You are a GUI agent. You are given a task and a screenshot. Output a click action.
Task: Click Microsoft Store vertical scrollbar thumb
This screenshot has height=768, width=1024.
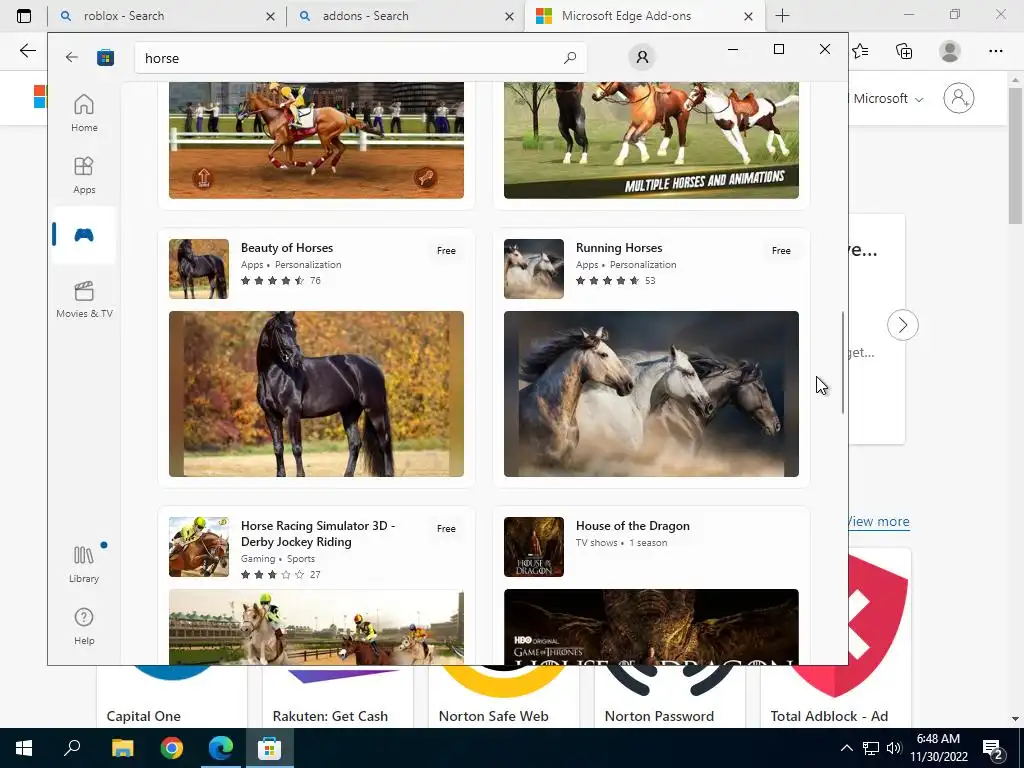click(x=842, y=362)
